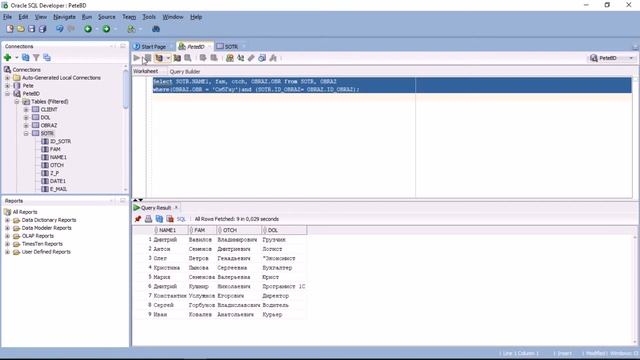Close the Query Result tab
640x360 pixels.
point(176,207)
